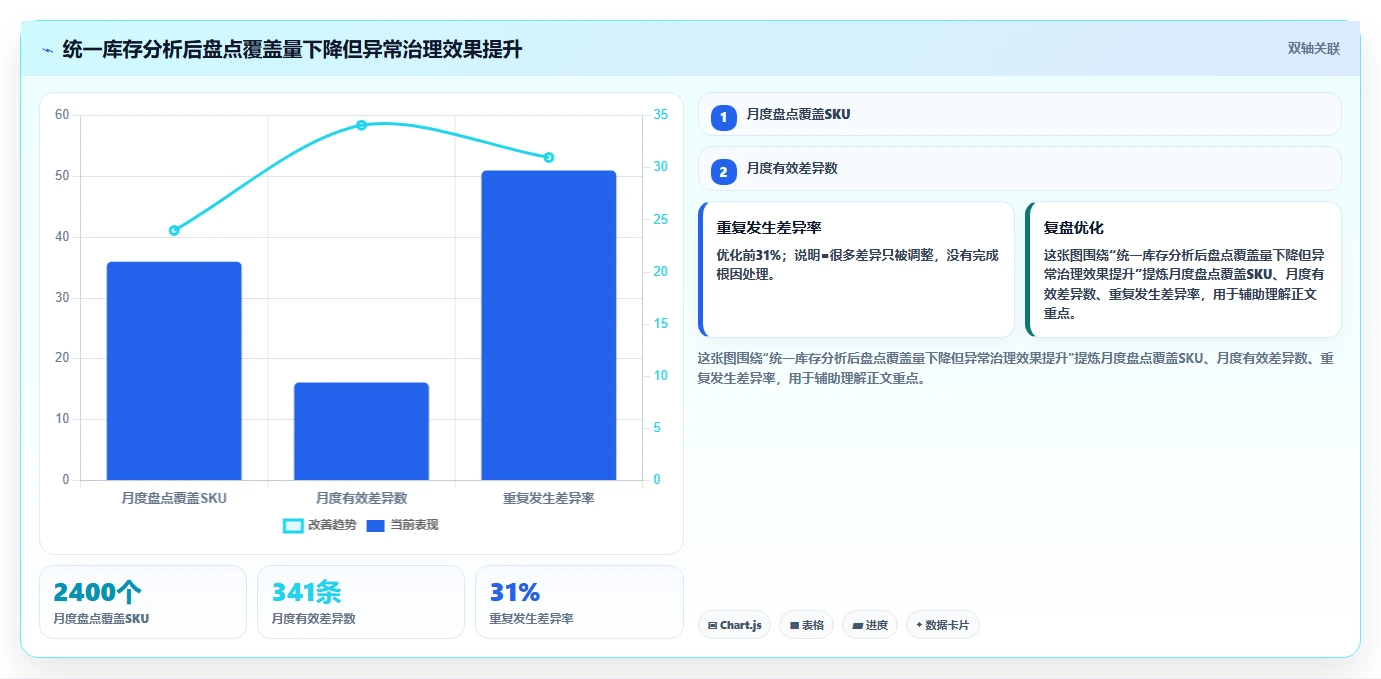Click the x-axis label 重复发生差异率
1381x679 pixels.
coord(548,498)
